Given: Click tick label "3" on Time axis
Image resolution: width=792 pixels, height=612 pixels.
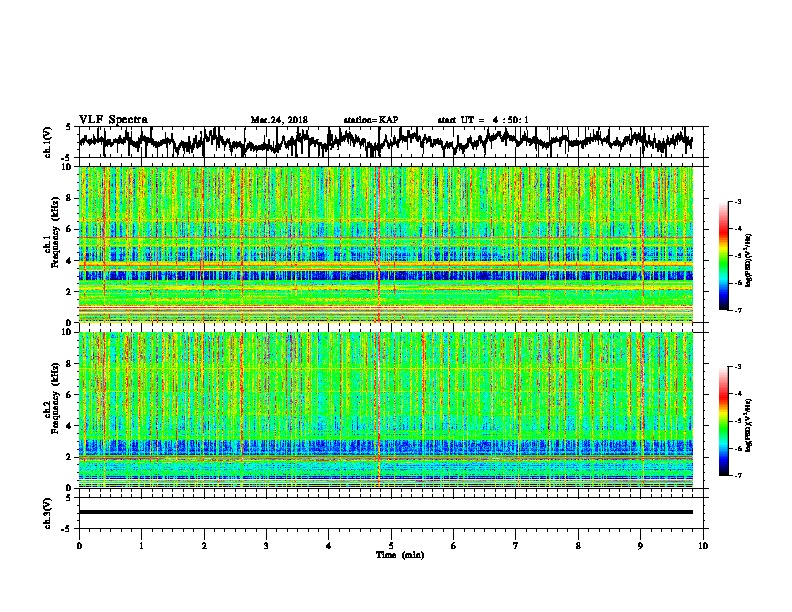Looking at the screenshot, I should coord(266,546).
